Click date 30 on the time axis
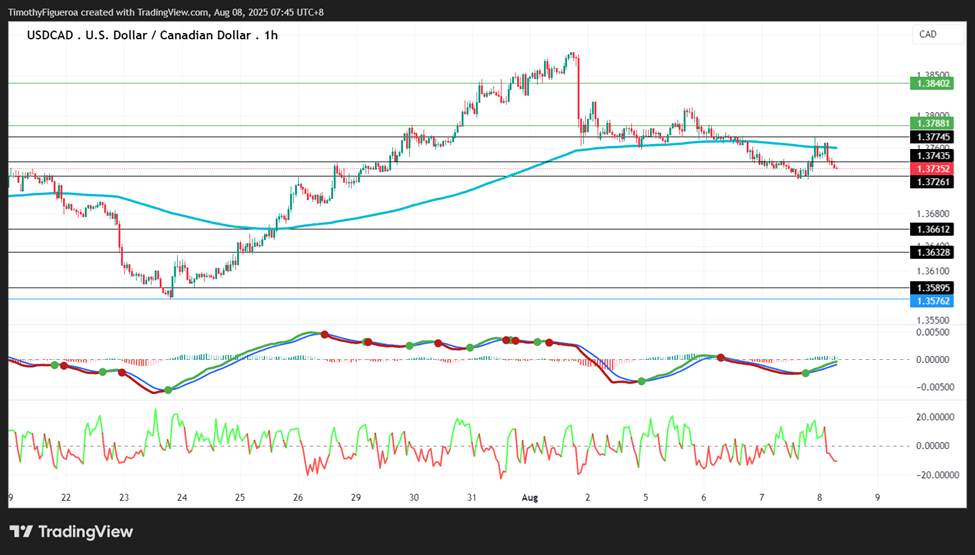The width and height of the screenshot is (975, 555). (x=414, y=498)
